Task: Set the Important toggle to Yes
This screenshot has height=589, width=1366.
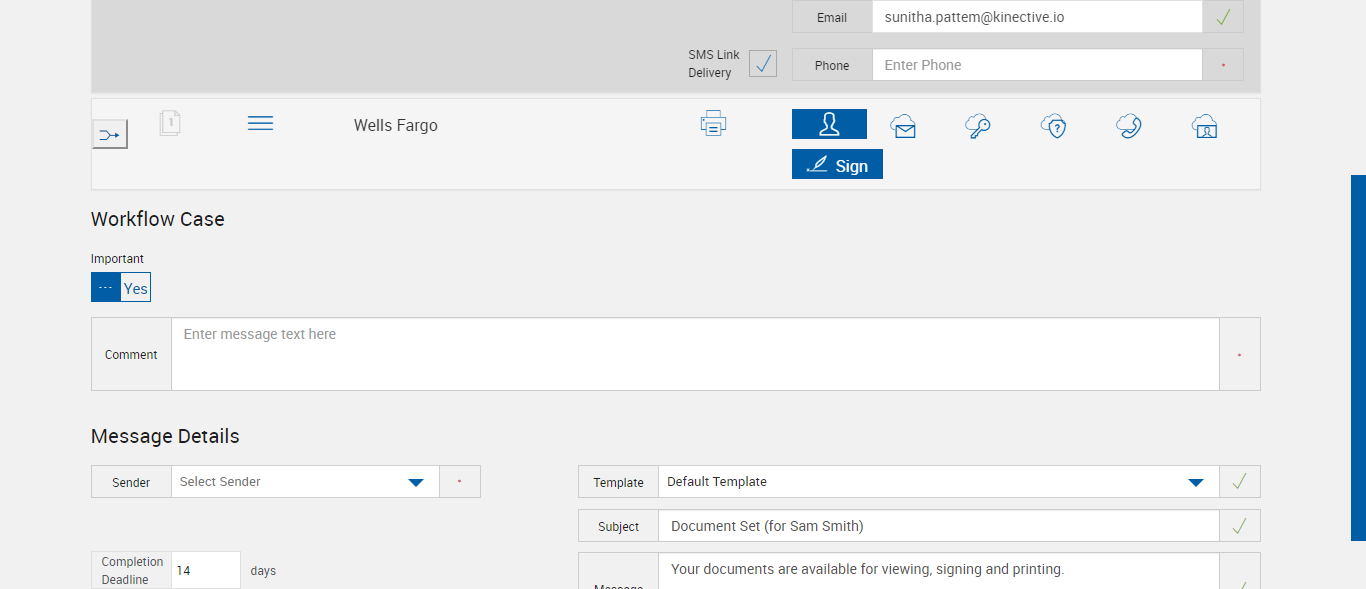Action: click(x=136, y=288)
